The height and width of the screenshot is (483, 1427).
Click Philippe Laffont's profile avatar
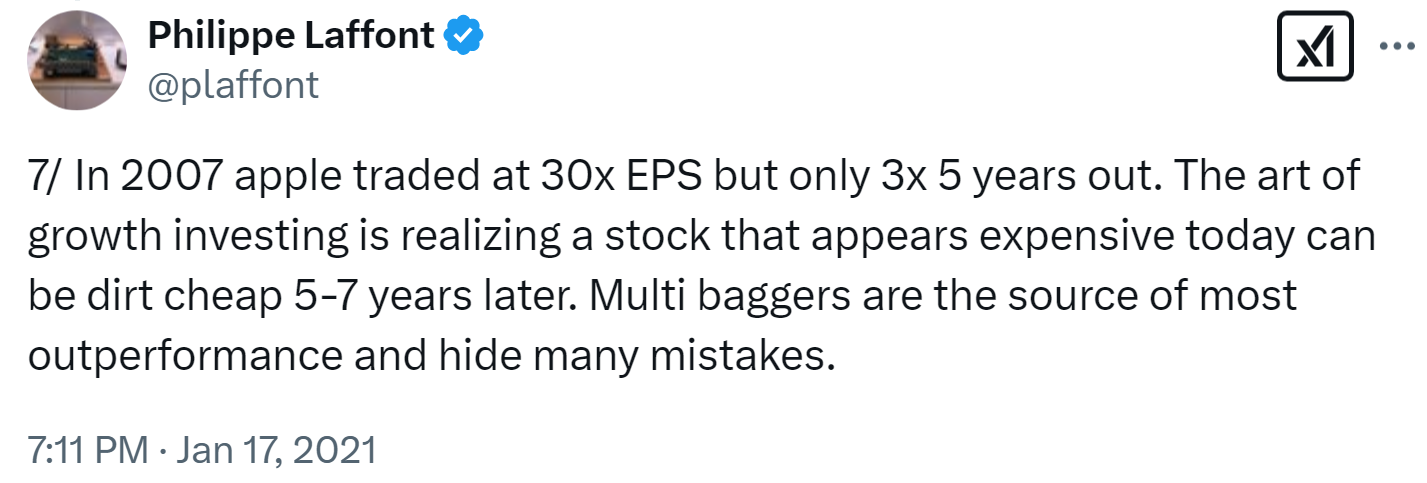pos(75,61)
